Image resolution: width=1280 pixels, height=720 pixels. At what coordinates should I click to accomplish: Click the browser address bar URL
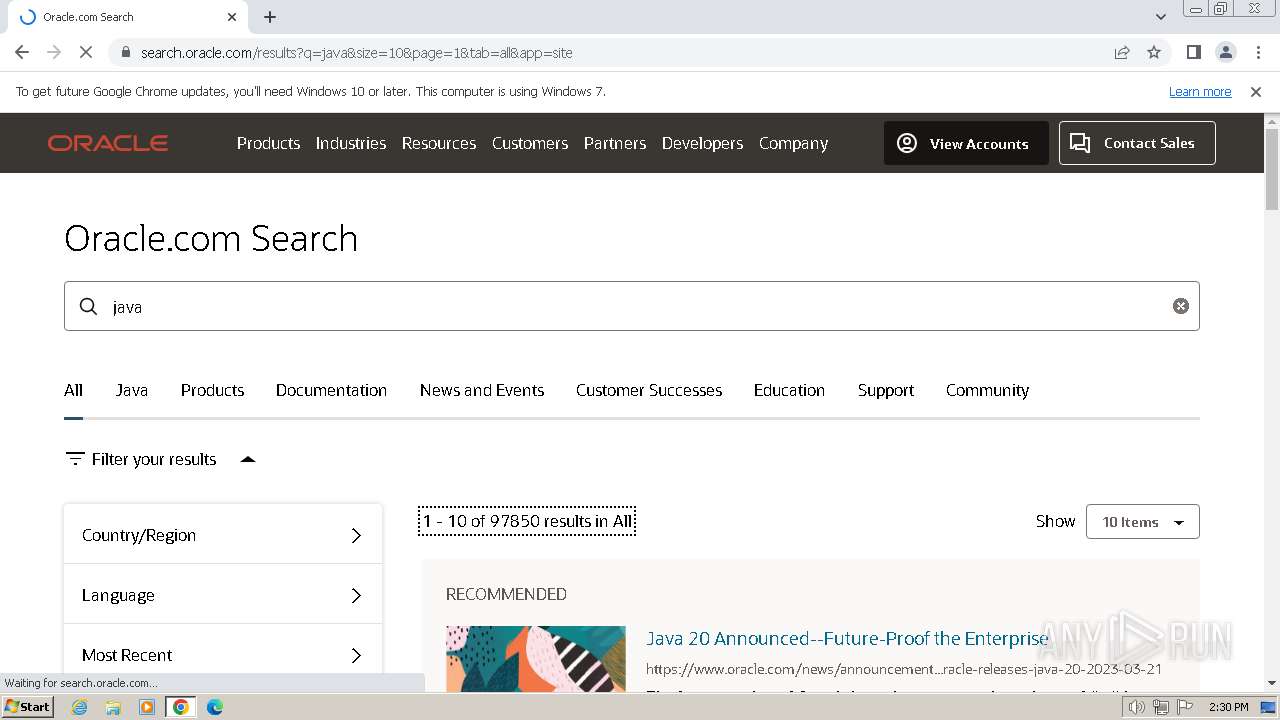point(356,52)
